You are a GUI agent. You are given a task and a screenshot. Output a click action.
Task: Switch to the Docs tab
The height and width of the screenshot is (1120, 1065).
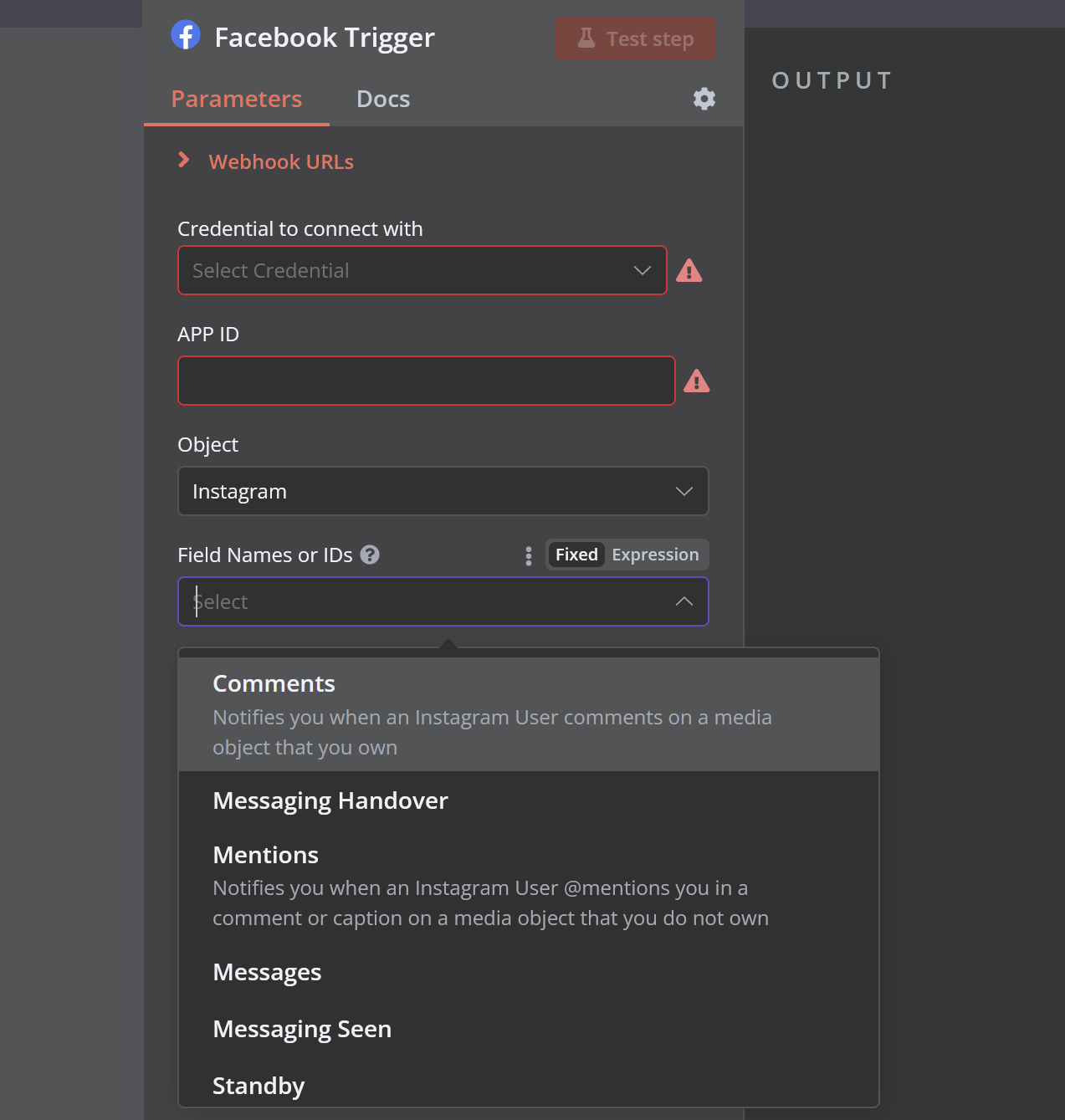point(383,99)
